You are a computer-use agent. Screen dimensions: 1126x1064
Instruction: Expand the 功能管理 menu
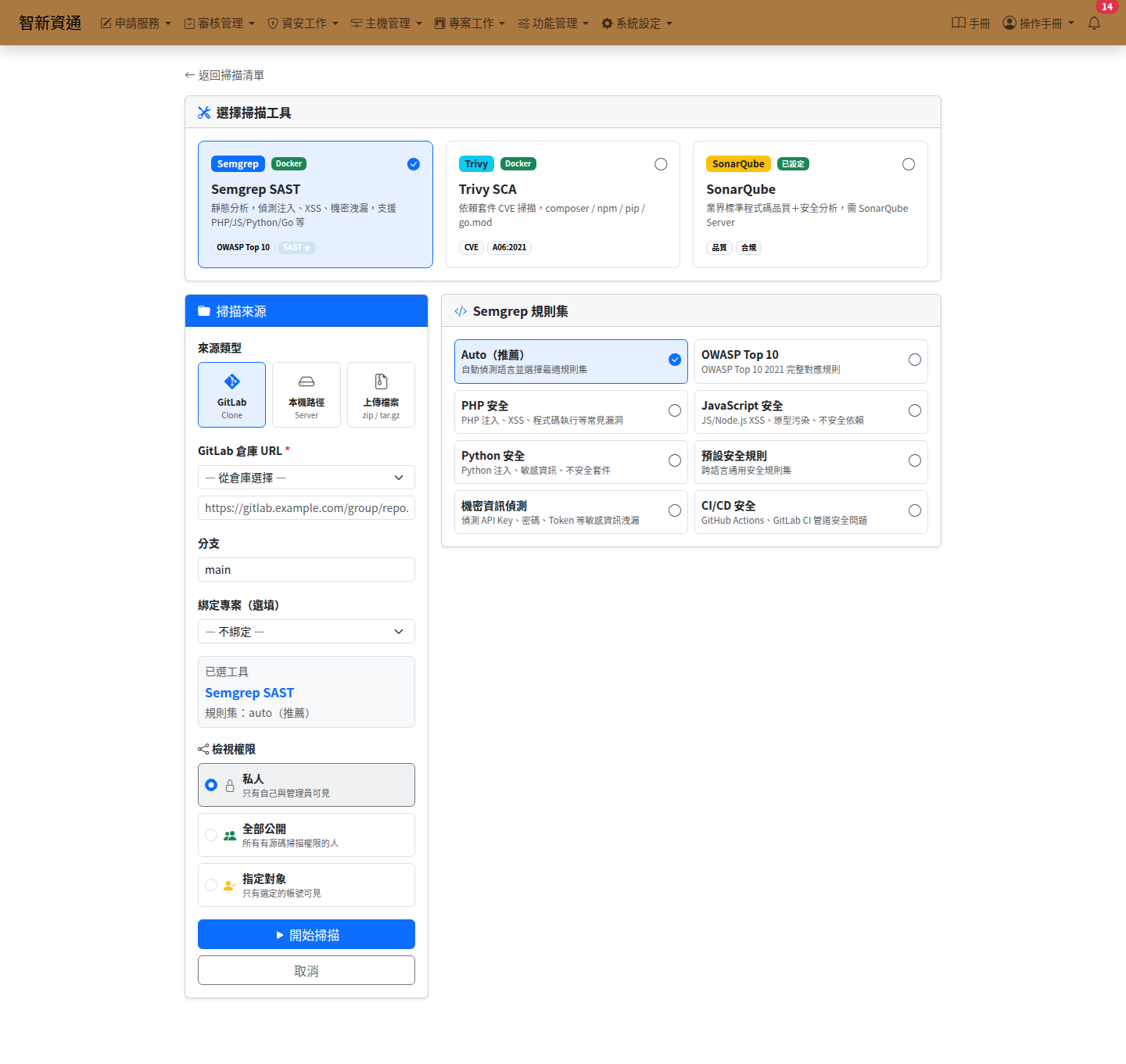coord(554,23)
